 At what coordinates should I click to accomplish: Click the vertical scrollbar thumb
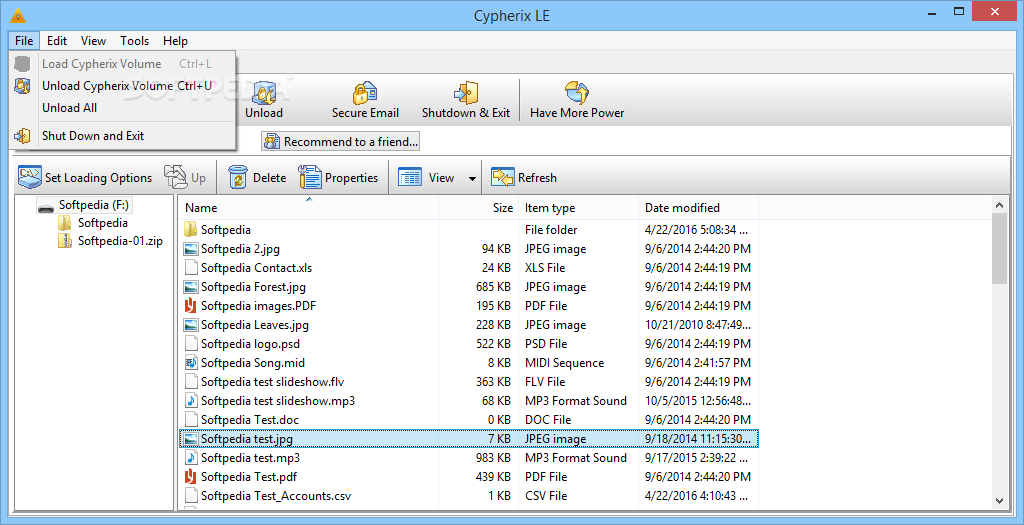click(x=999, y=248)
